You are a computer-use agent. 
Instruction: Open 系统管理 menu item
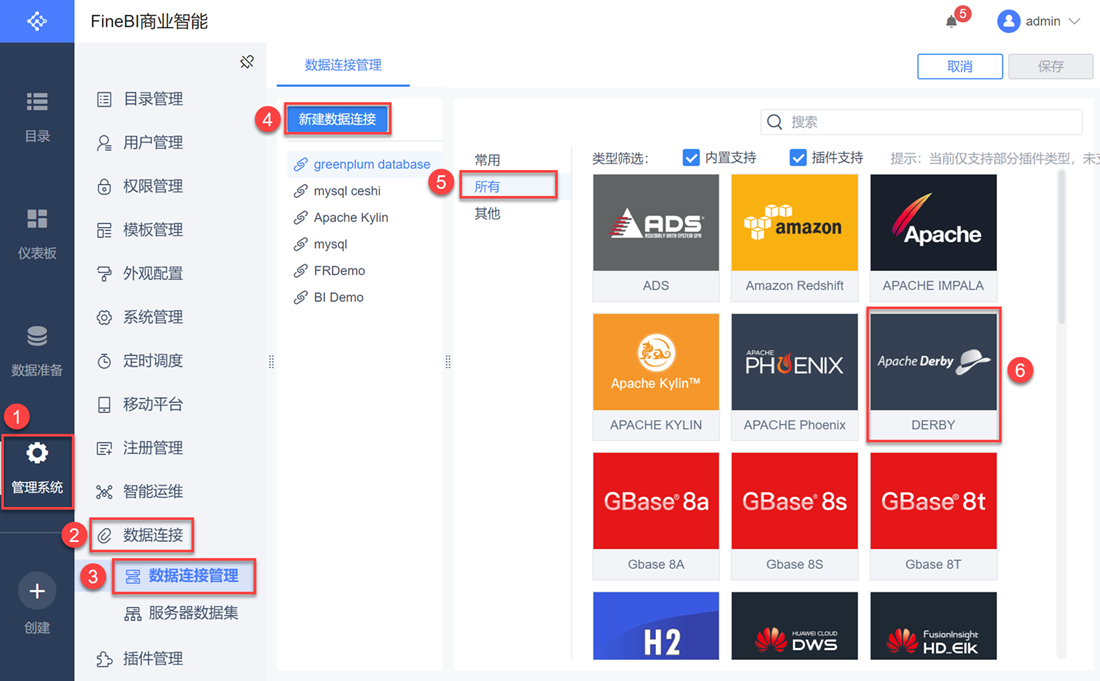140,317
